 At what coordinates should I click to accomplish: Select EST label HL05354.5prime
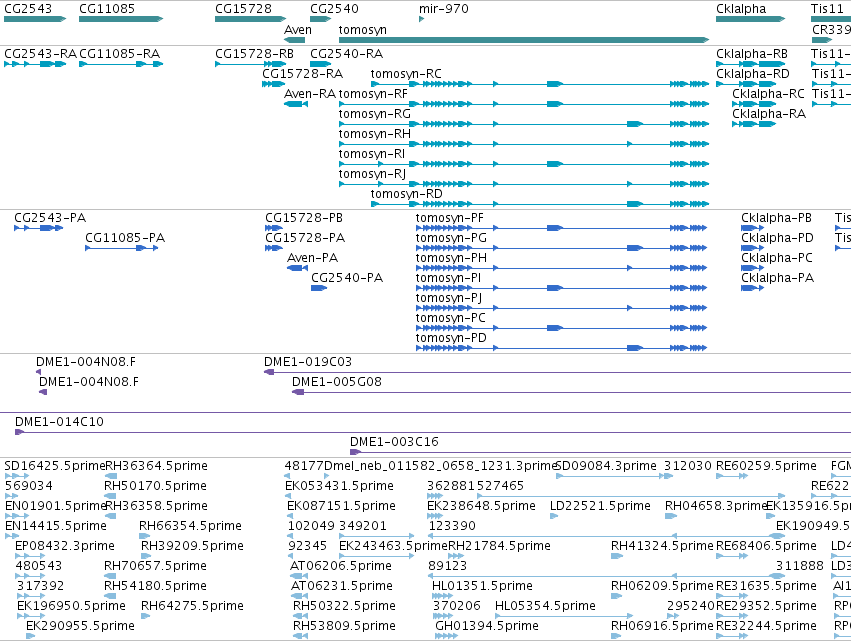[545, 606]
